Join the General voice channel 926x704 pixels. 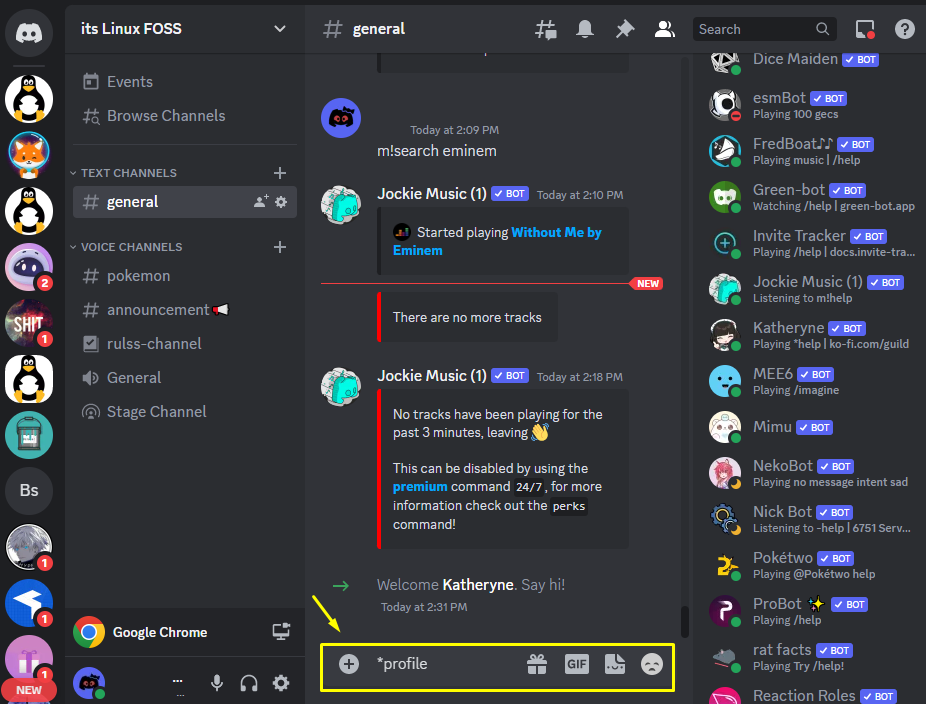click(184, 378)
